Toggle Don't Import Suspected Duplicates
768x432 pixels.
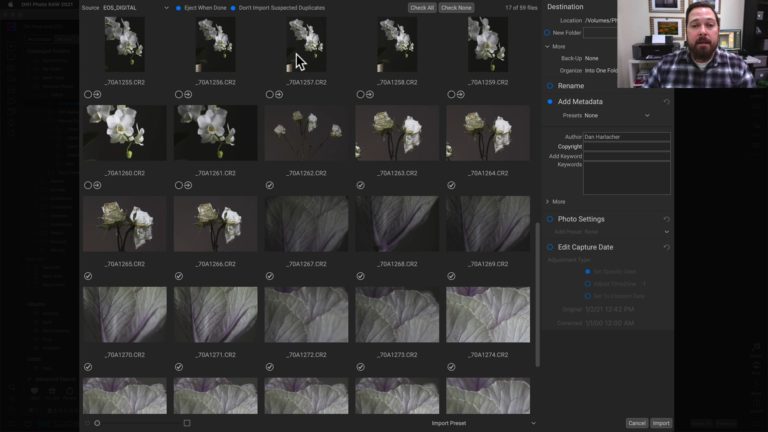[x=233, y=8]
